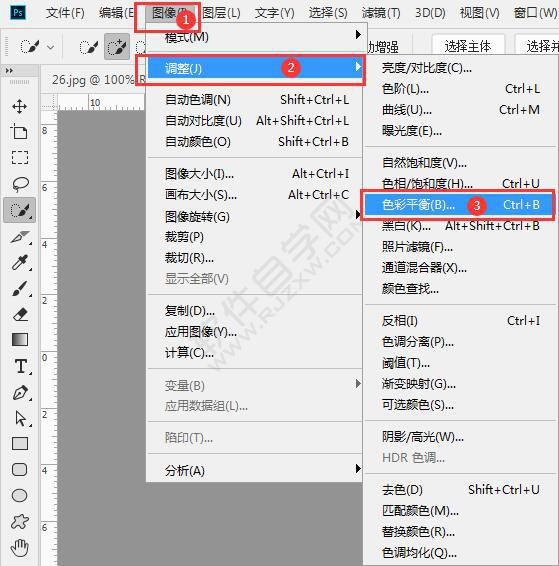559x566 pixels.
Task: Choose Add to Selection brush mode
Action: tap(117, 47)
